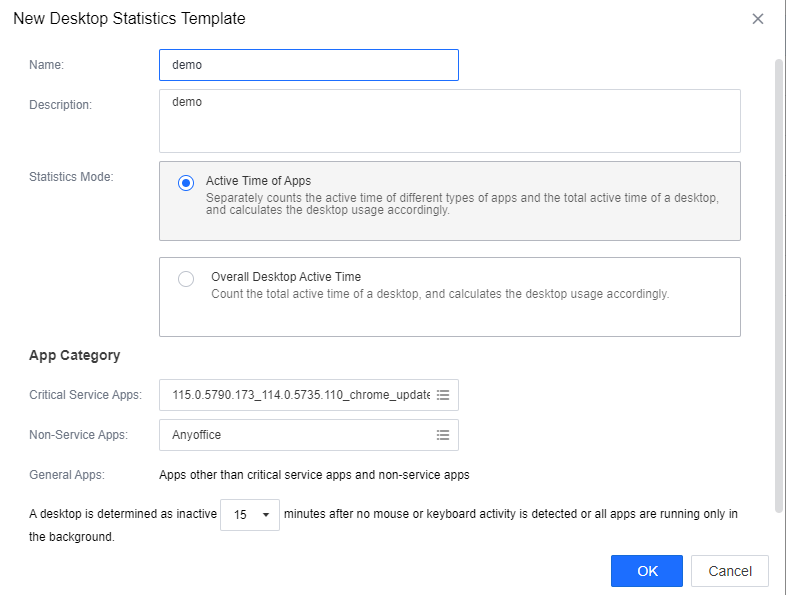Viewport: 786px width, 595px height.
Task: Click the General Apps explanation text
Action: [x=314, y=475]
